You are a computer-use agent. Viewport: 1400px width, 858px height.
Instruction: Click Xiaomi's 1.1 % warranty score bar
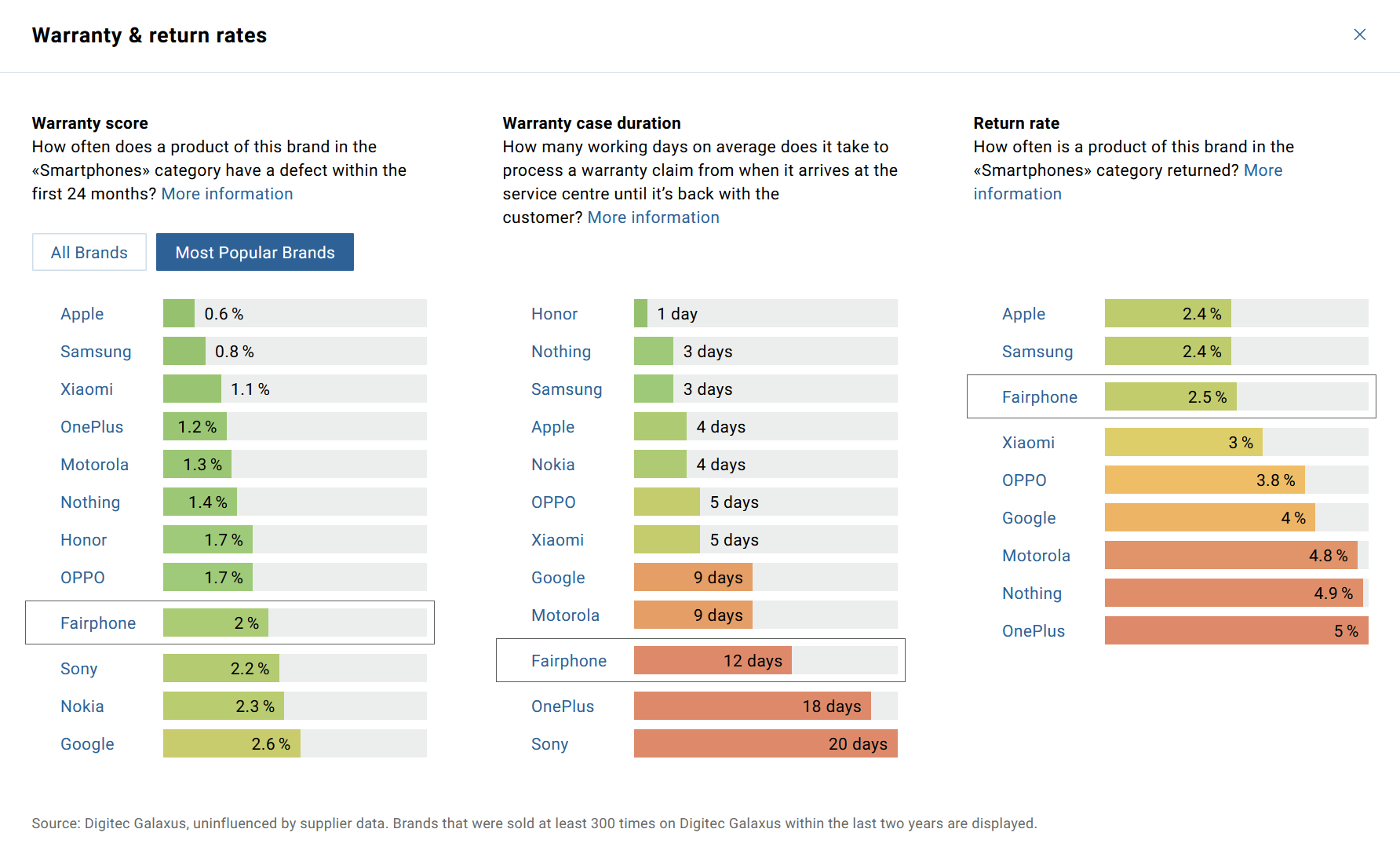[x=192, y=389]
